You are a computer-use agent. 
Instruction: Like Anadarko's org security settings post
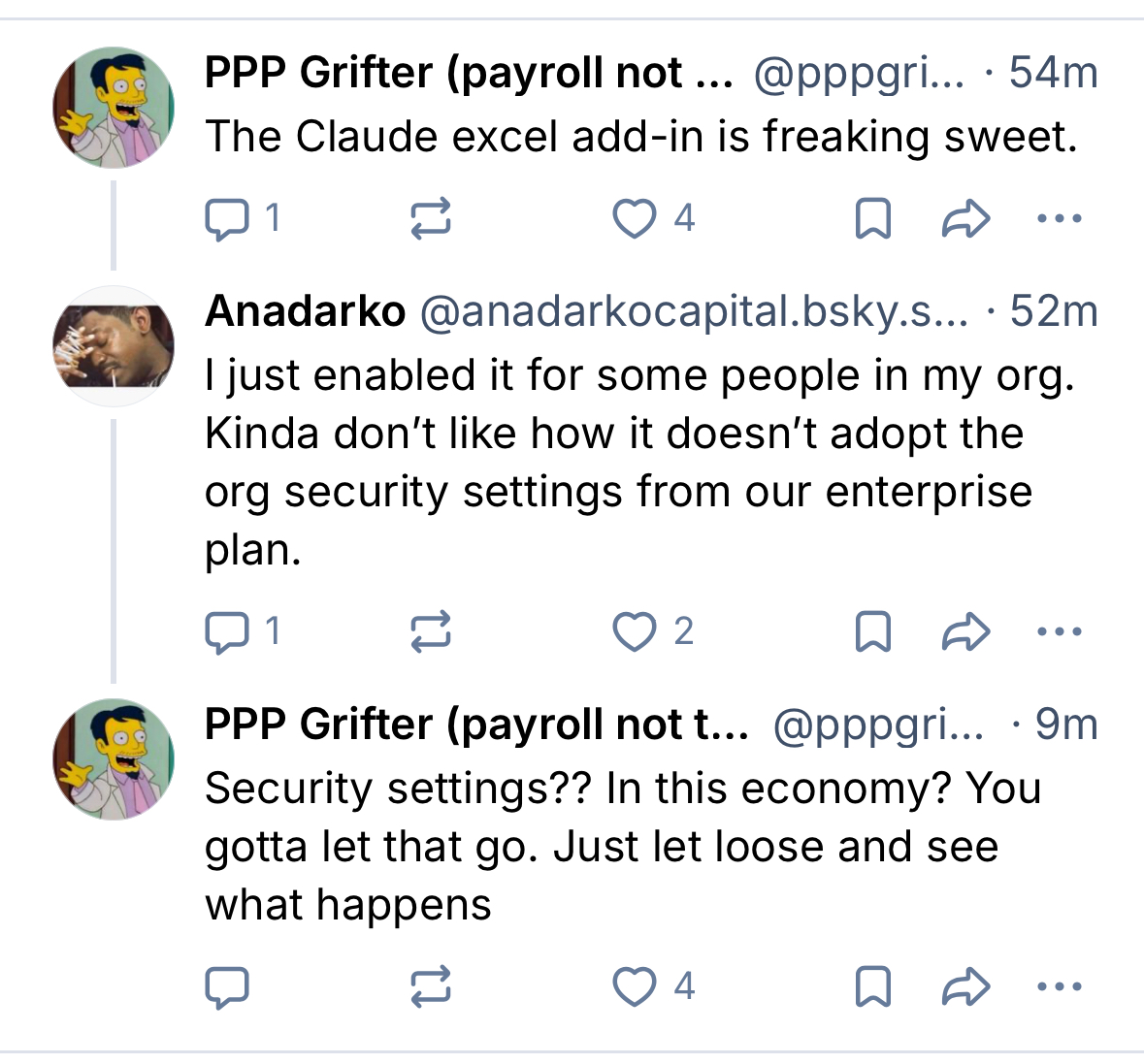(x=635, y=631)
